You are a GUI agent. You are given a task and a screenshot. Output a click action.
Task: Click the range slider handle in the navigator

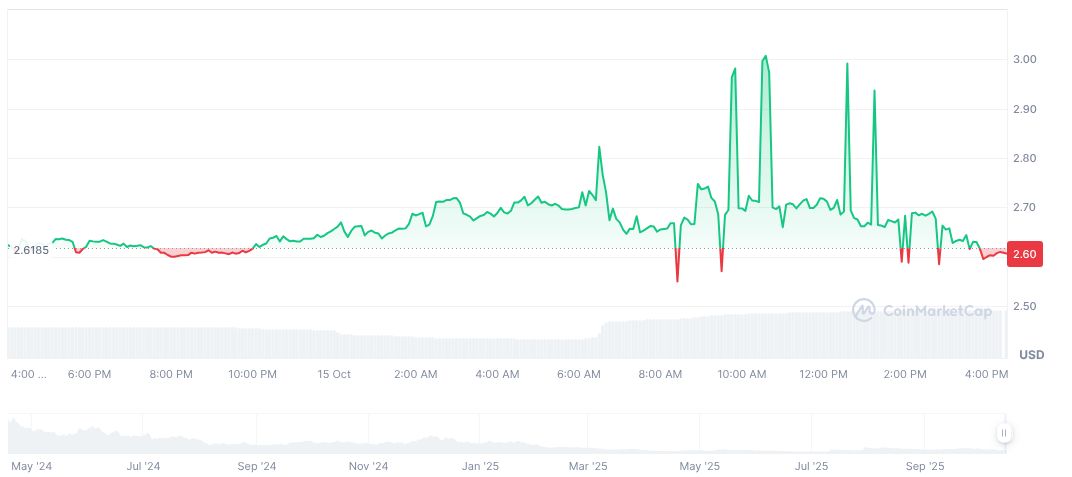pyautogui.click(x=1003, y=433)
